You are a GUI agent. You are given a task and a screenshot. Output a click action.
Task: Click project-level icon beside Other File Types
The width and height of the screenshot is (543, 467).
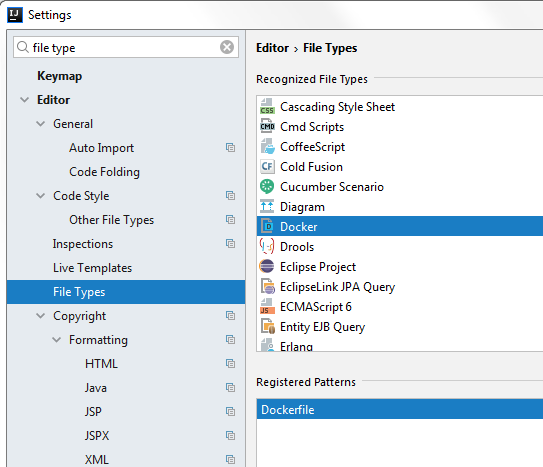tap(230, 219)
